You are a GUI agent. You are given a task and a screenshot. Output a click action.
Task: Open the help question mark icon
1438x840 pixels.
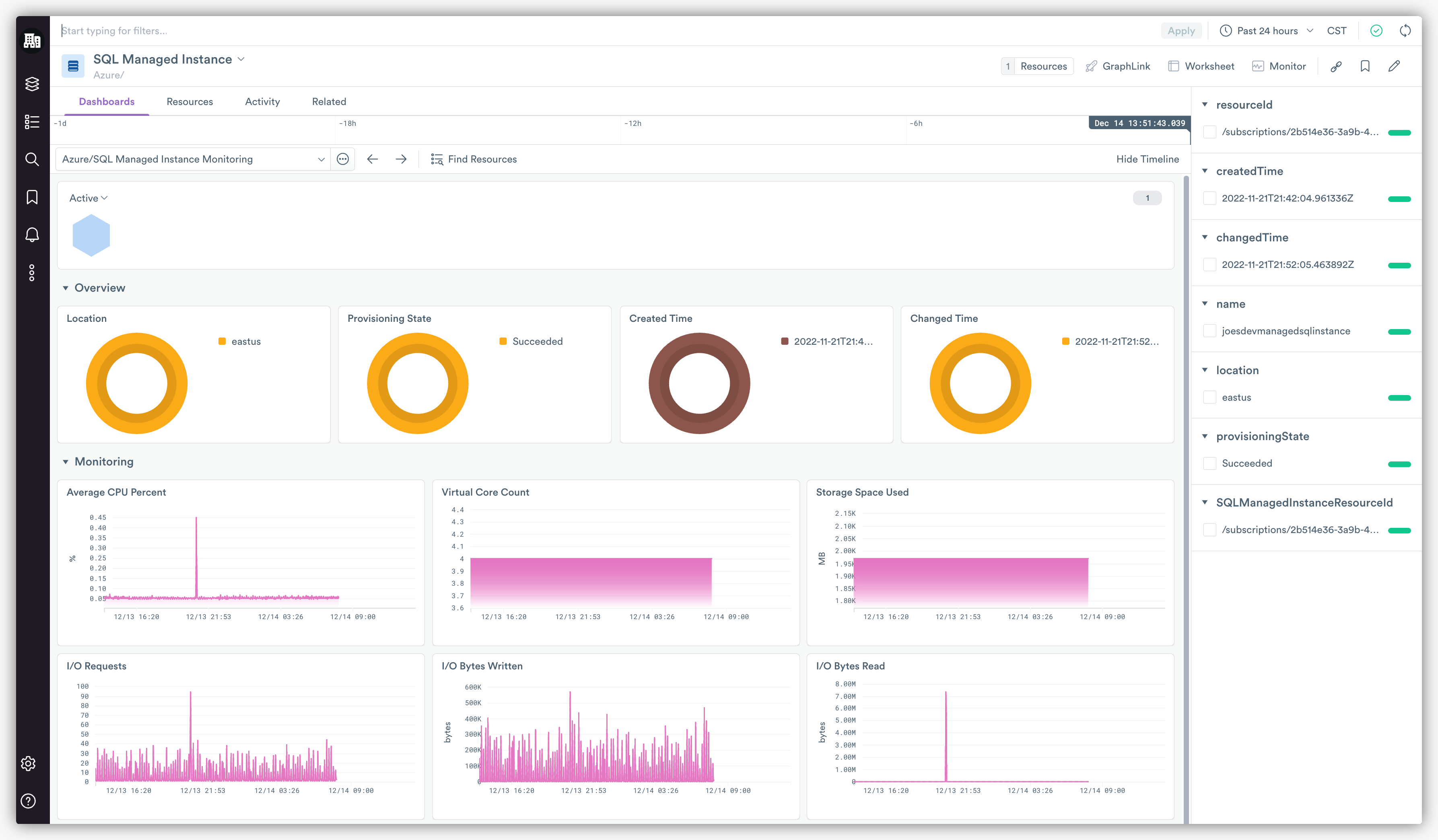pyautogui.click(x=28, y=801)
